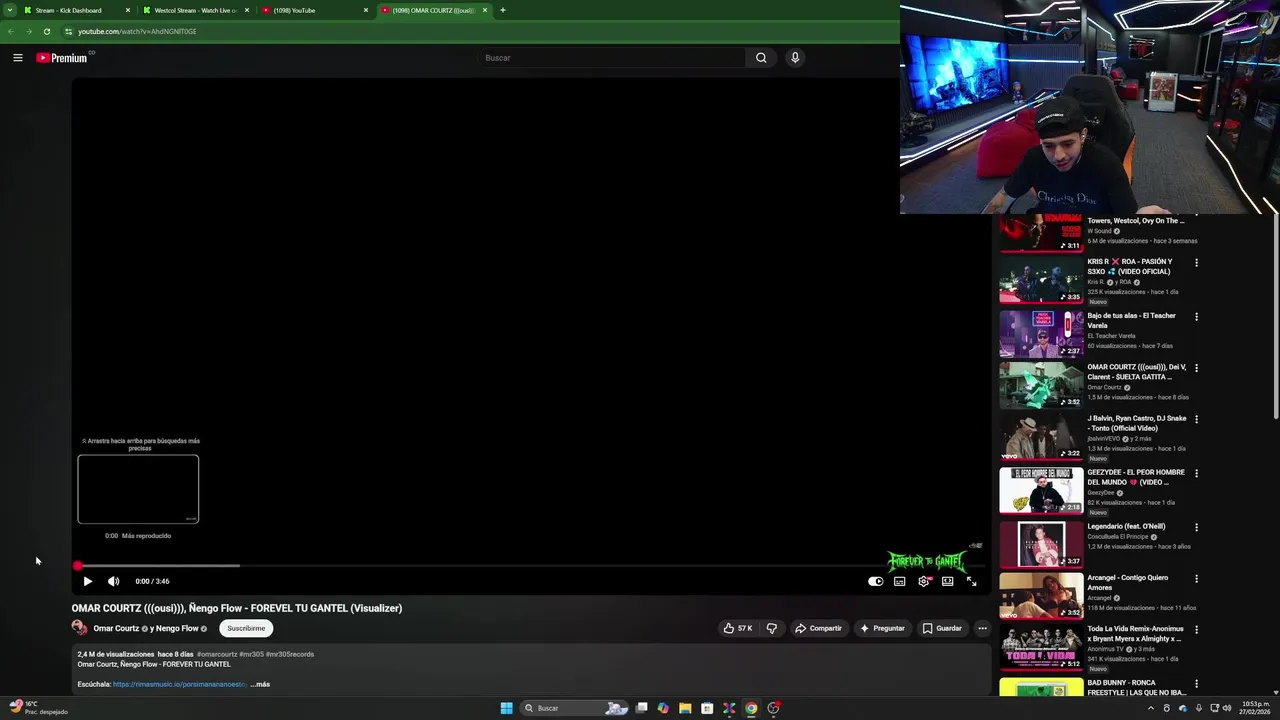1280x720 pixels.
Task: Open Omar Courtz channel avatar
Action: (79, 628)
